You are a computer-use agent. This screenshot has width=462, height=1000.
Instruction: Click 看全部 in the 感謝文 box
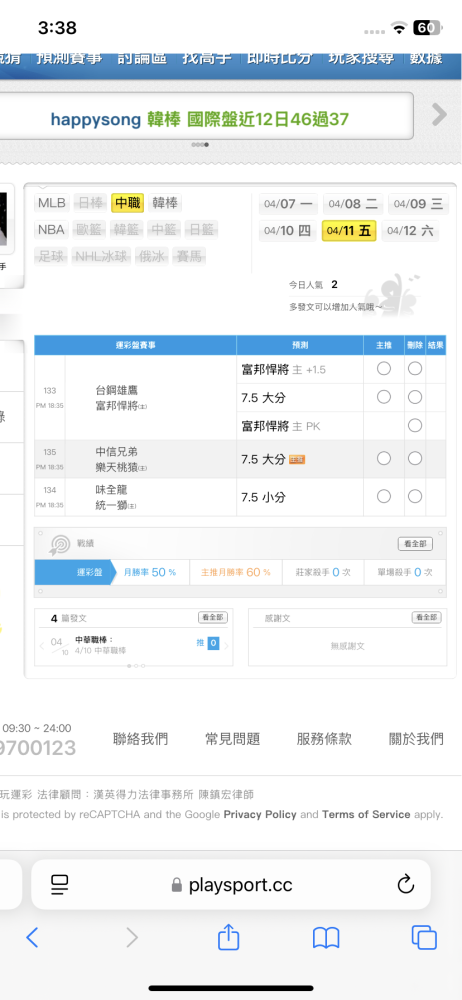point(426,617)
